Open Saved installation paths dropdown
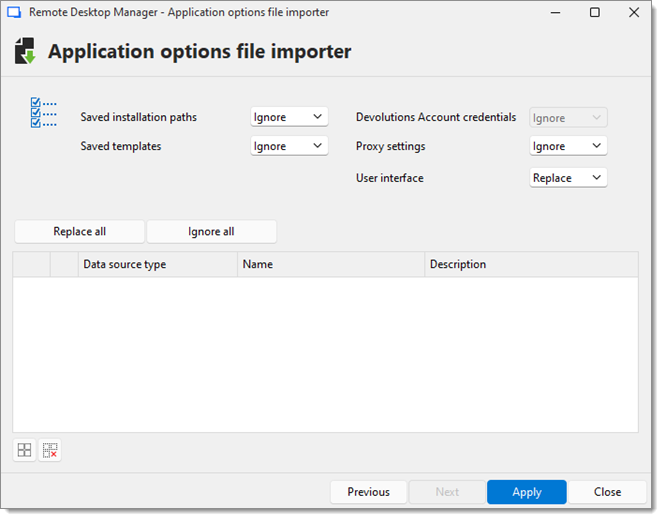The width and height of the screenshot is (662, 519). [289, 117]
